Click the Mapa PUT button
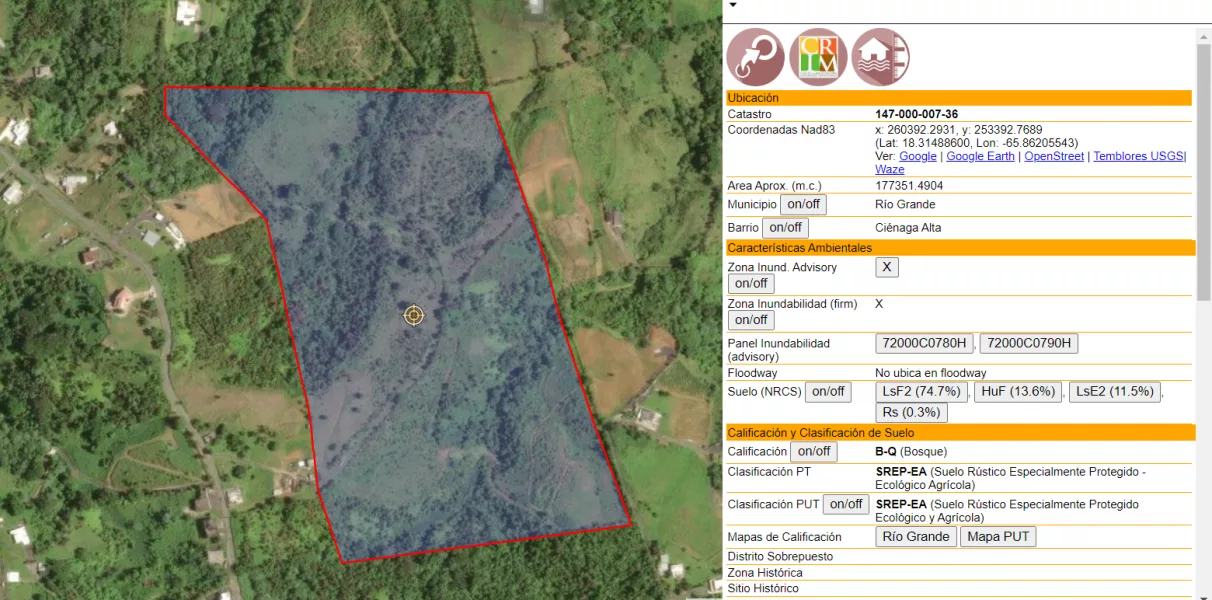The height and width of the screenshot is (600, 1212). [x=998, y=536]
